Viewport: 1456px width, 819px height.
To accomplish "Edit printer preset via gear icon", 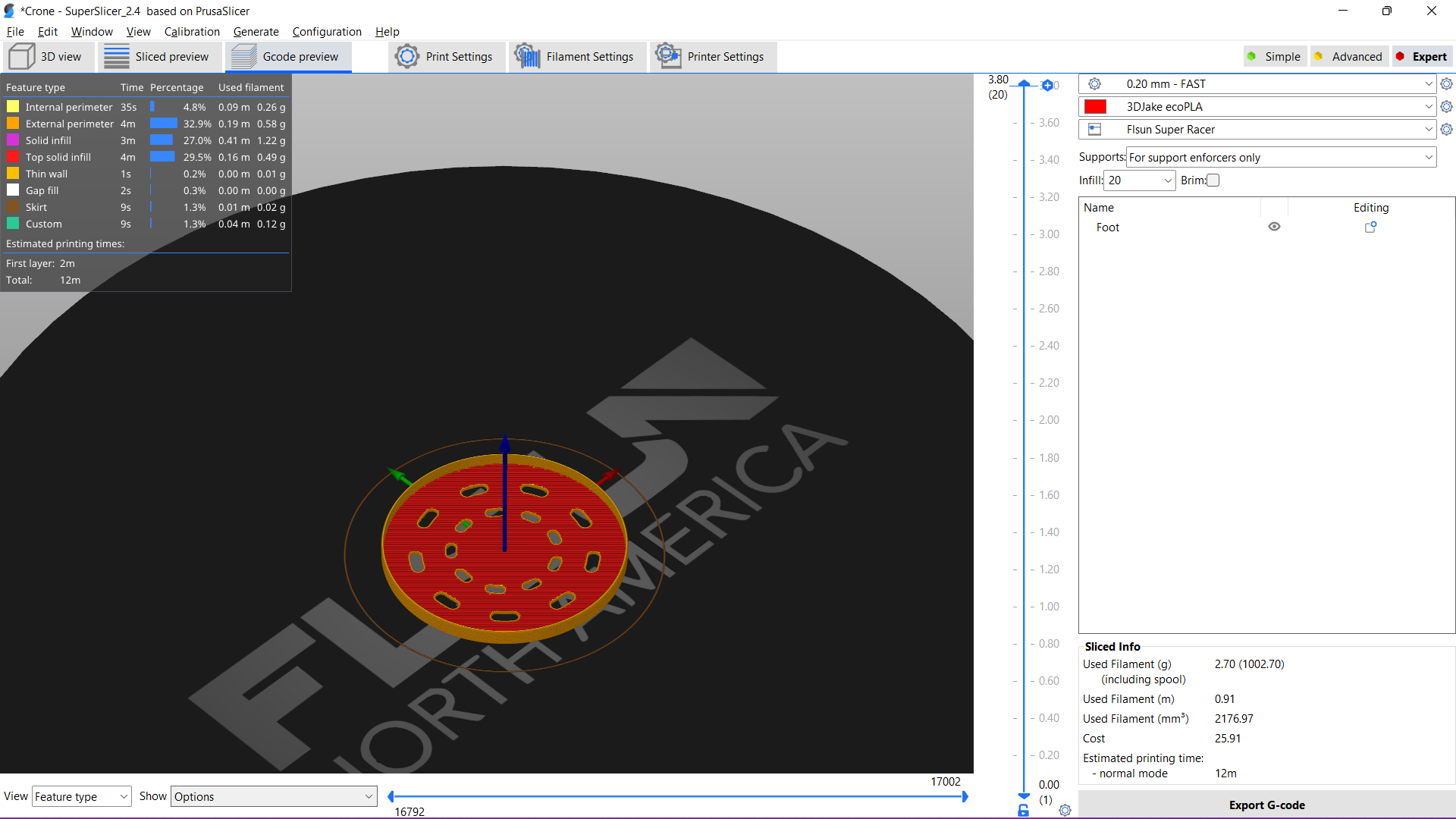I will point(1446,130).
